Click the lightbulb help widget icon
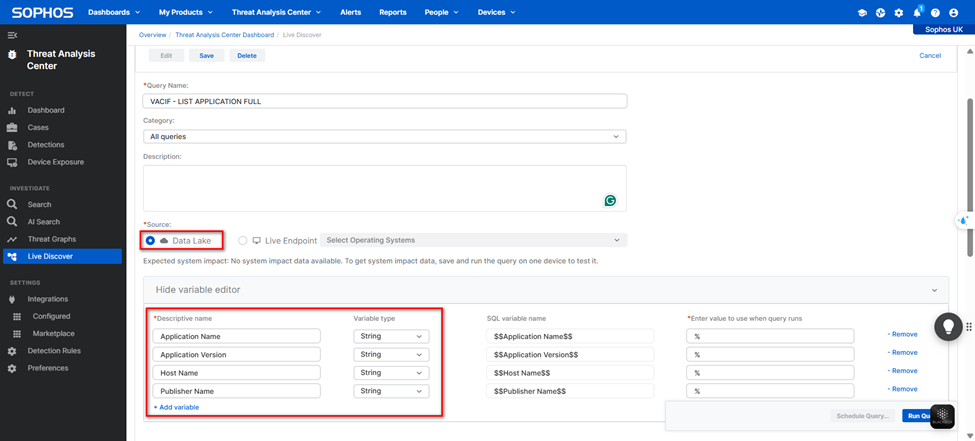Image resolution: width=975 pixels, height=441 pixels. [948, 327]
